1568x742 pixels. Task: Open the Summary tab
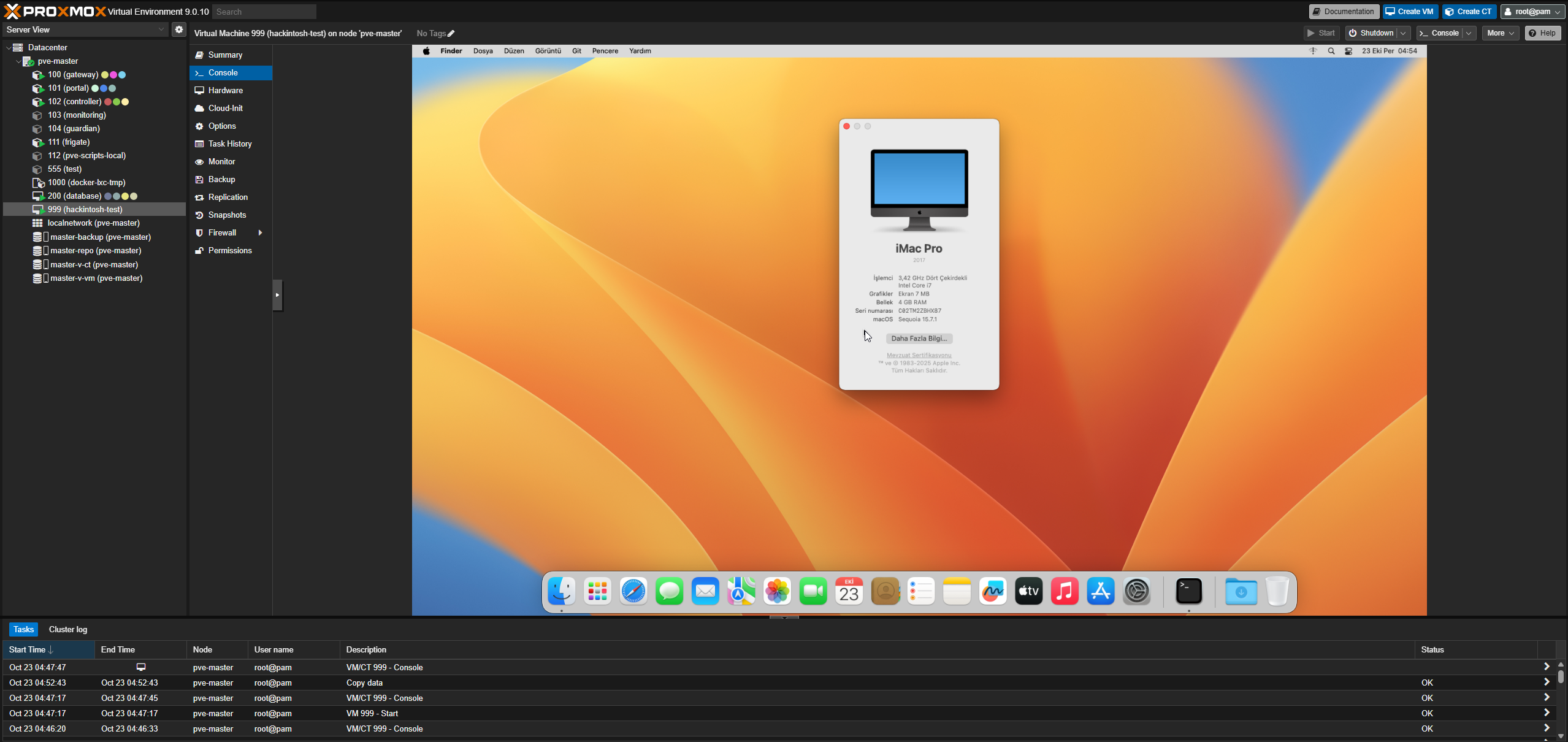[x=231, y=55]
